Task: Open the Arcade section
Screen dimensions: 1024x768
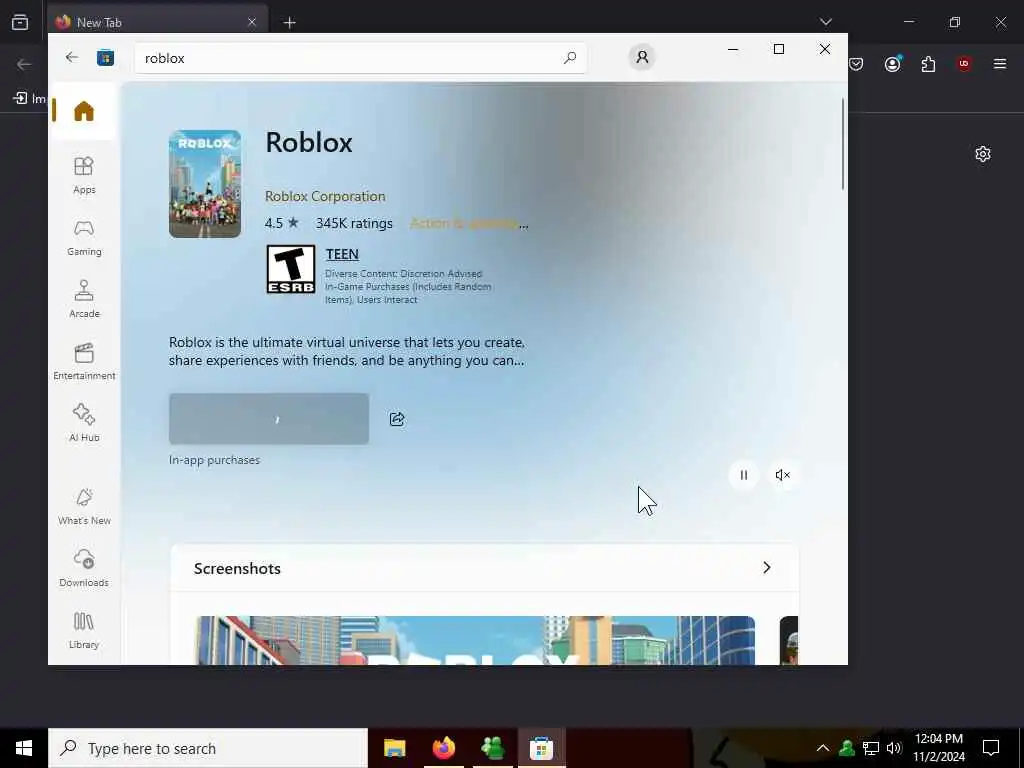Action: (x=84, y=299)
